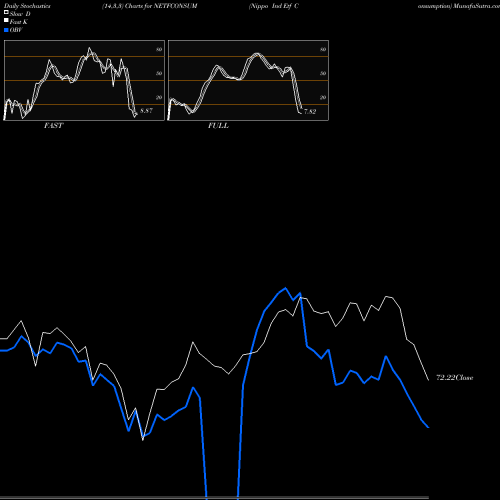
Task: Click the FAST stochastic chart label
Action: 53,125
